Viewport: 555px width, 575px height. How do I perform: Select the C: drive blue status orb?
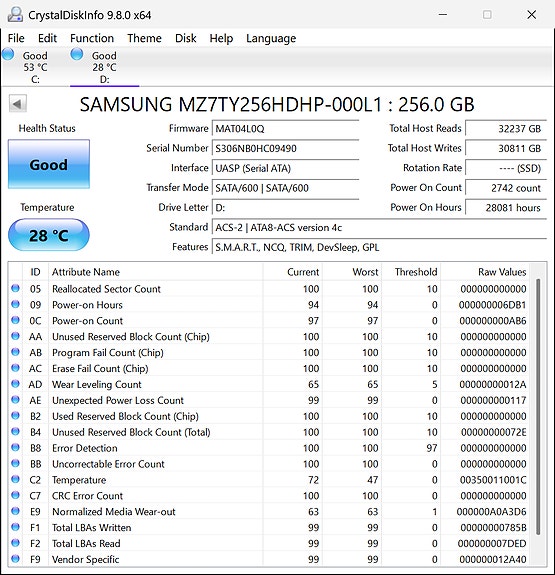(8, 54)
